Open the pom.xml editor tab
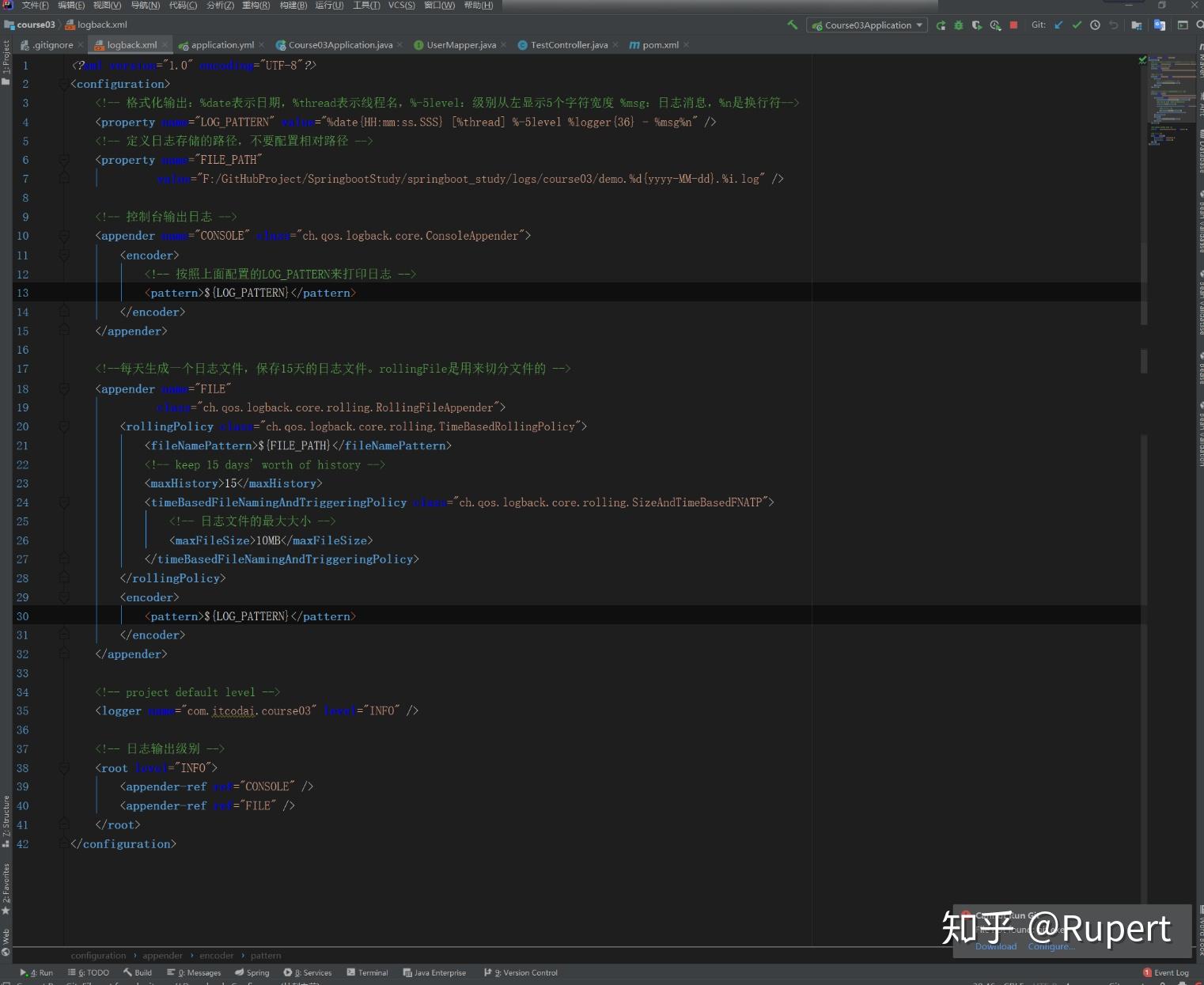 (660, 45)
